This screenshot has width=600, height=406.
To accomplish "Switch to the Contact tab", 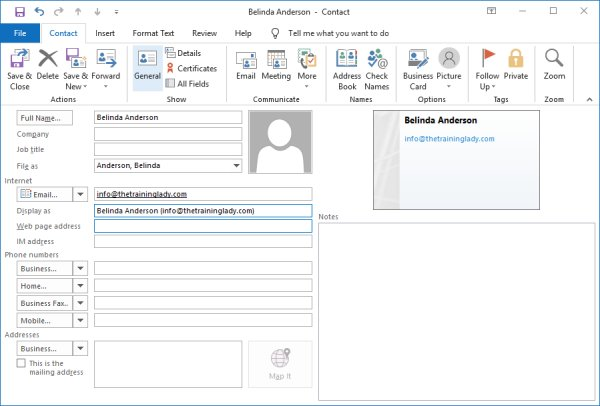I will (63, 33).
